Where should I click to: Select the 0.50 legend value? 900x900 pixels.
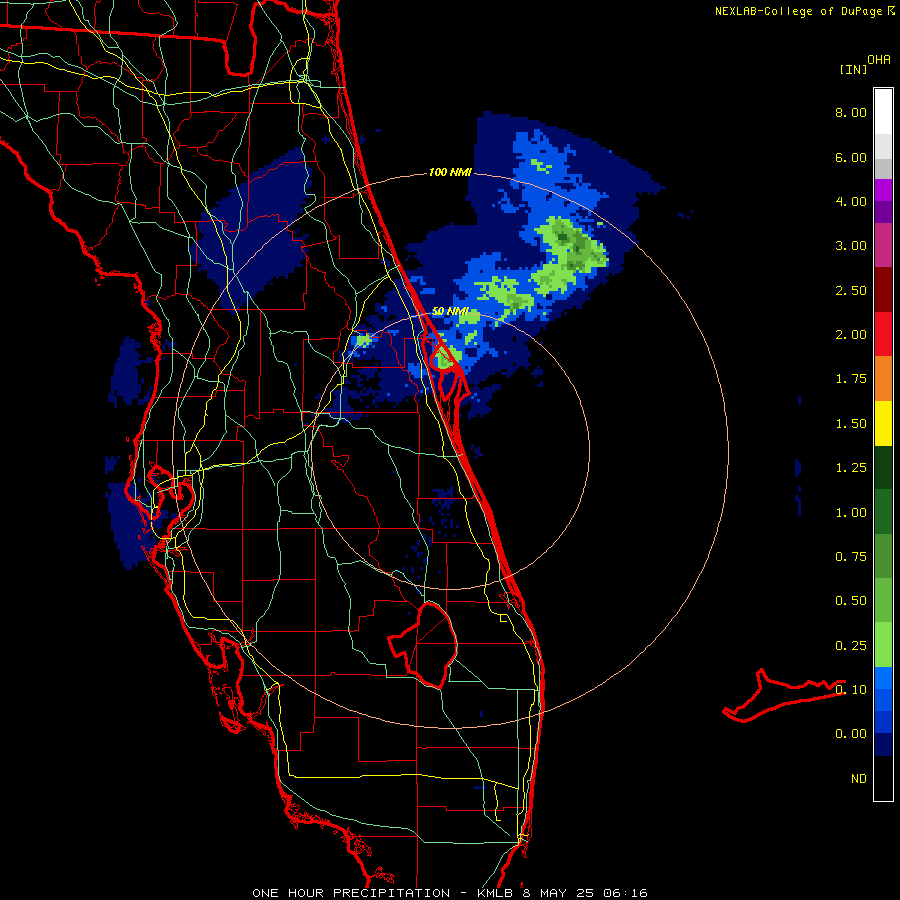pyautogui.click(x=851, y=601)
